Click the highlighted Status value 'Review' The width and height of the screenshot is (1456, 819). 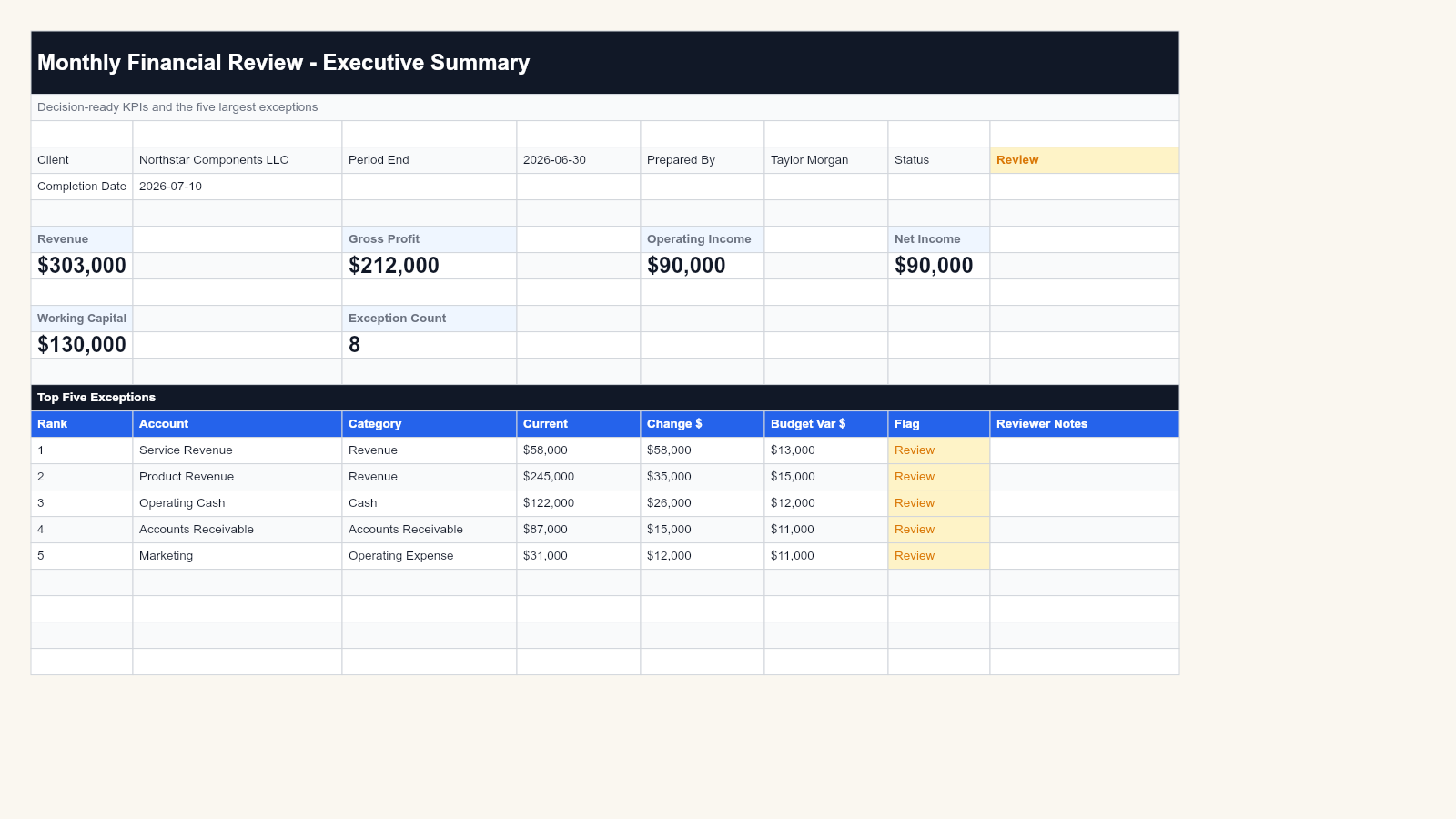pyautogui.click(x=1085, y=160)
